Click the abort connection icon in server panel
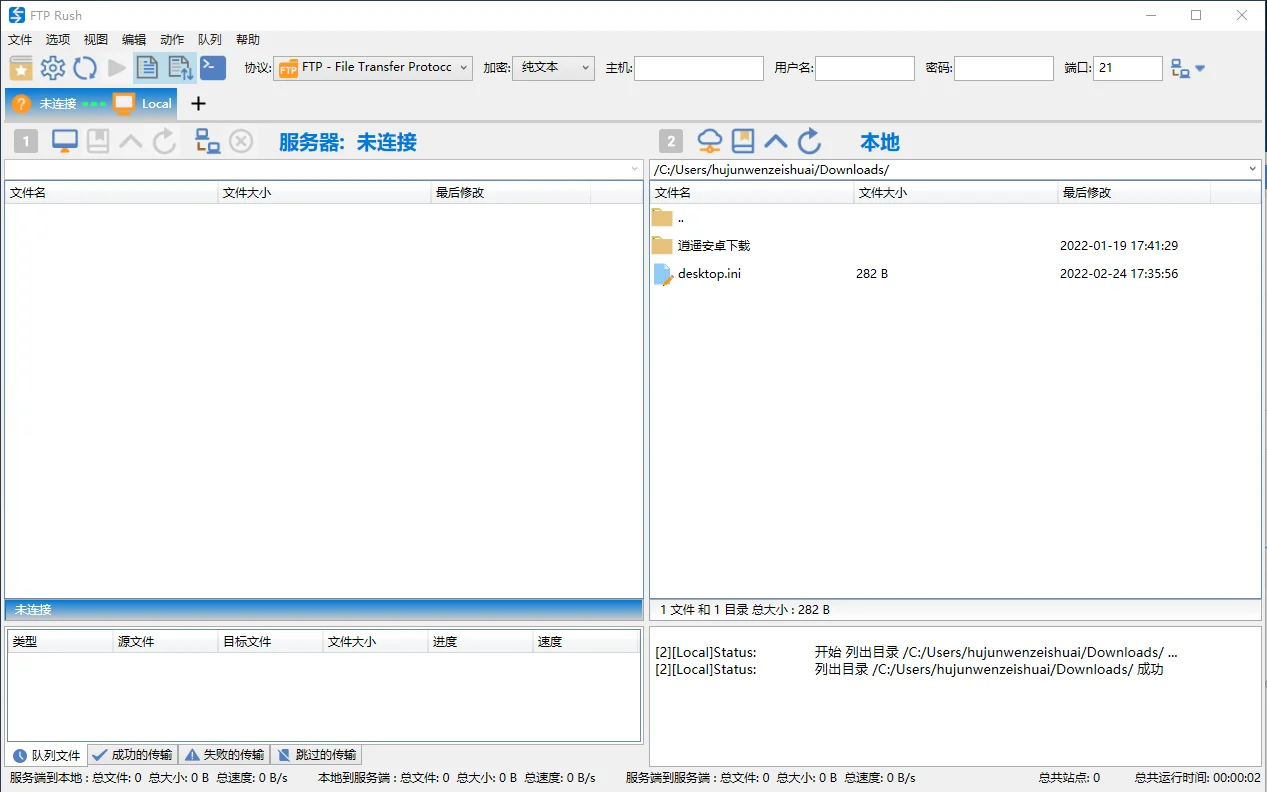Viewport: 1267px width, 792px height. point(241,141)
